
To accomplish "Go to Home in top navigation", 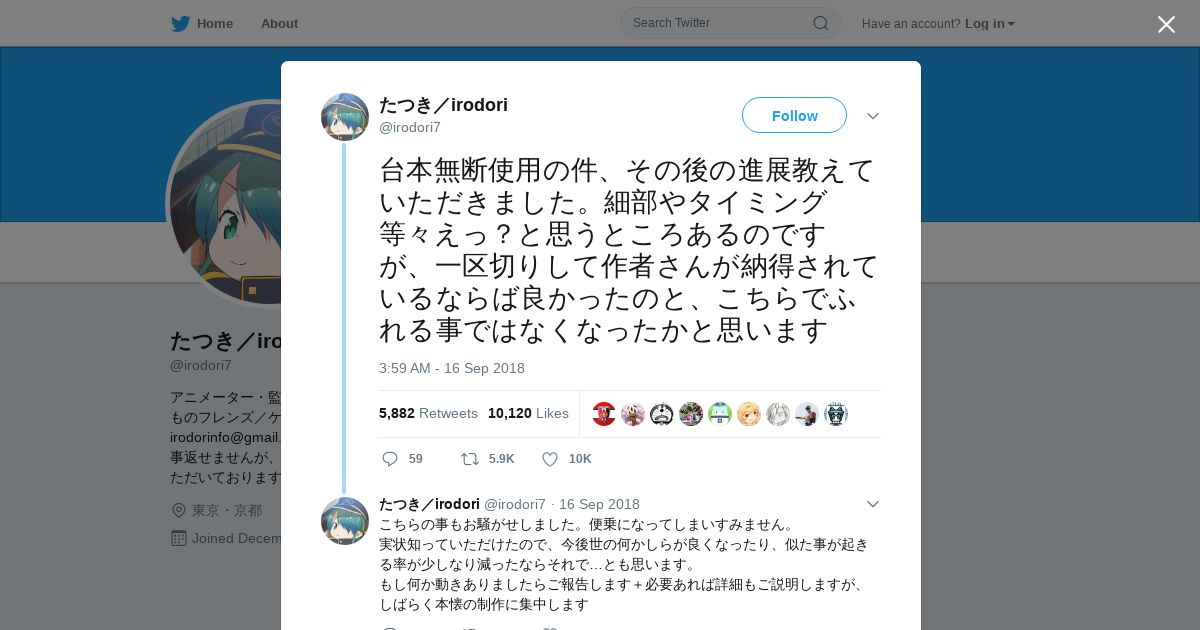I will pyautogui.click(x=215, y=23).
